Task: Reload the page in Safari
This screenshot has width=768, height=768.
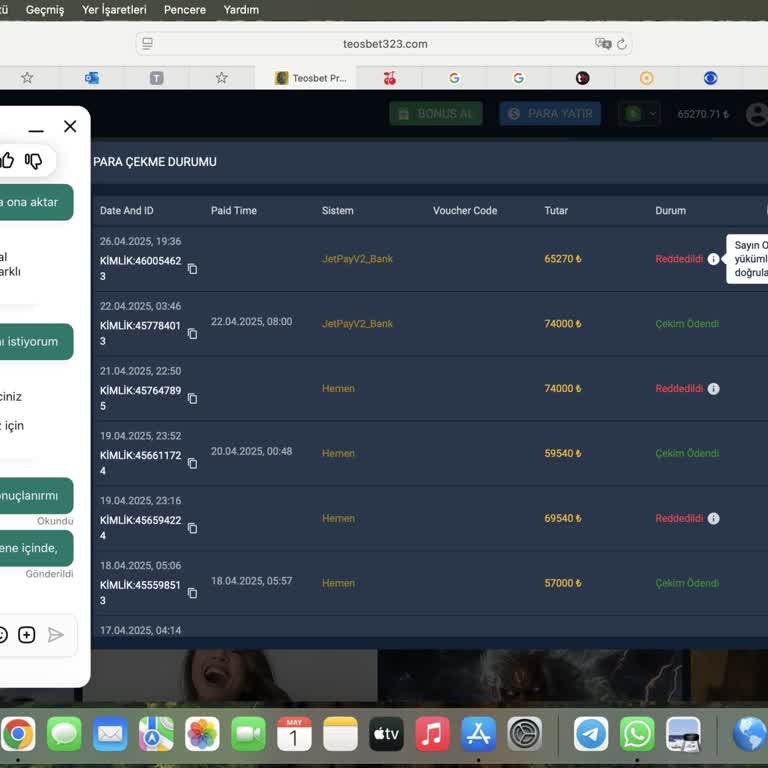Action: [x=622, y=44]
